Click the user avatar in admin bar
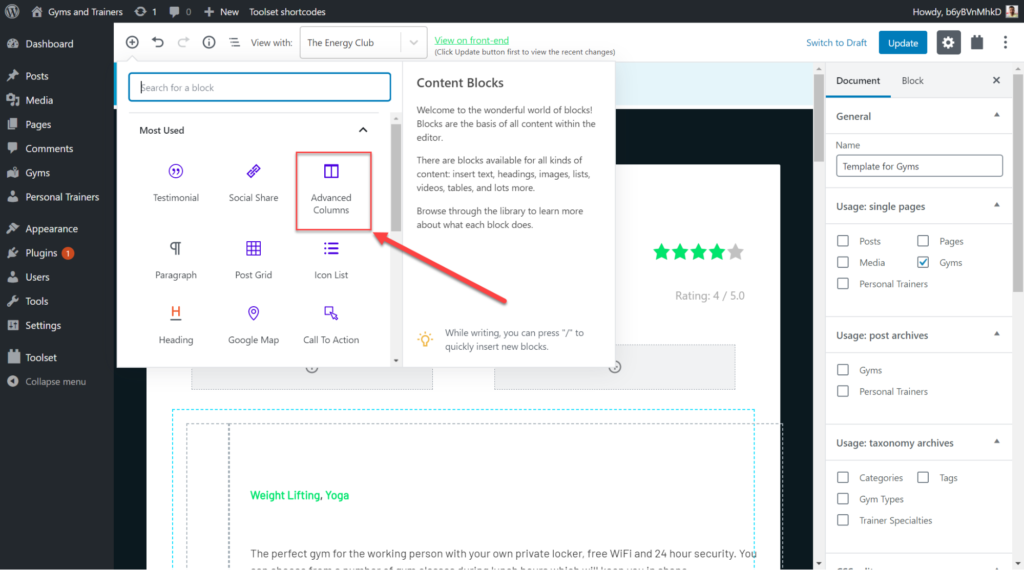Screen dimensions: 1024x570 1012,12
